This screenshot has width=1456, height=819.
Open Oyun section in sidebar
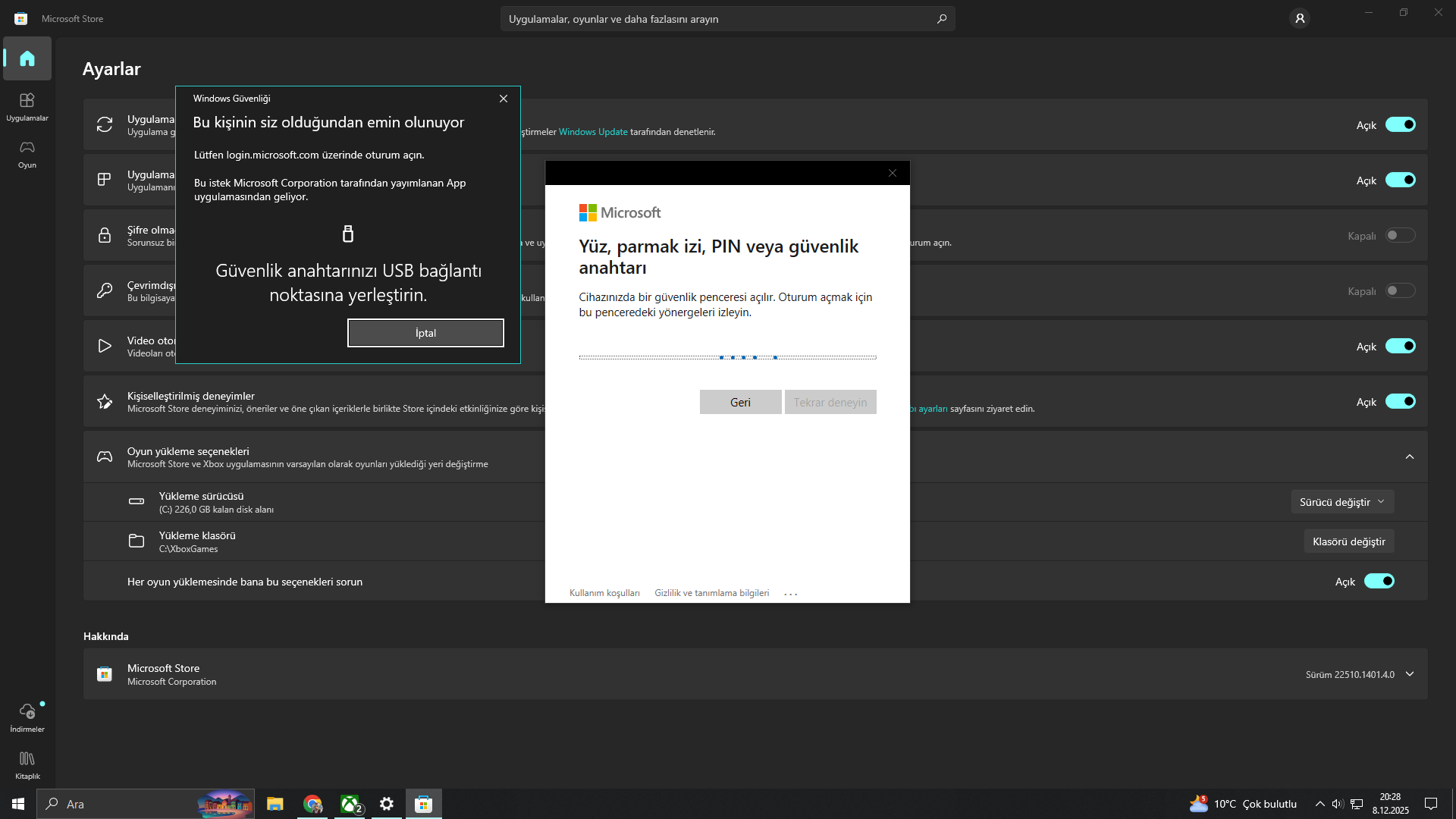(27, 154)
